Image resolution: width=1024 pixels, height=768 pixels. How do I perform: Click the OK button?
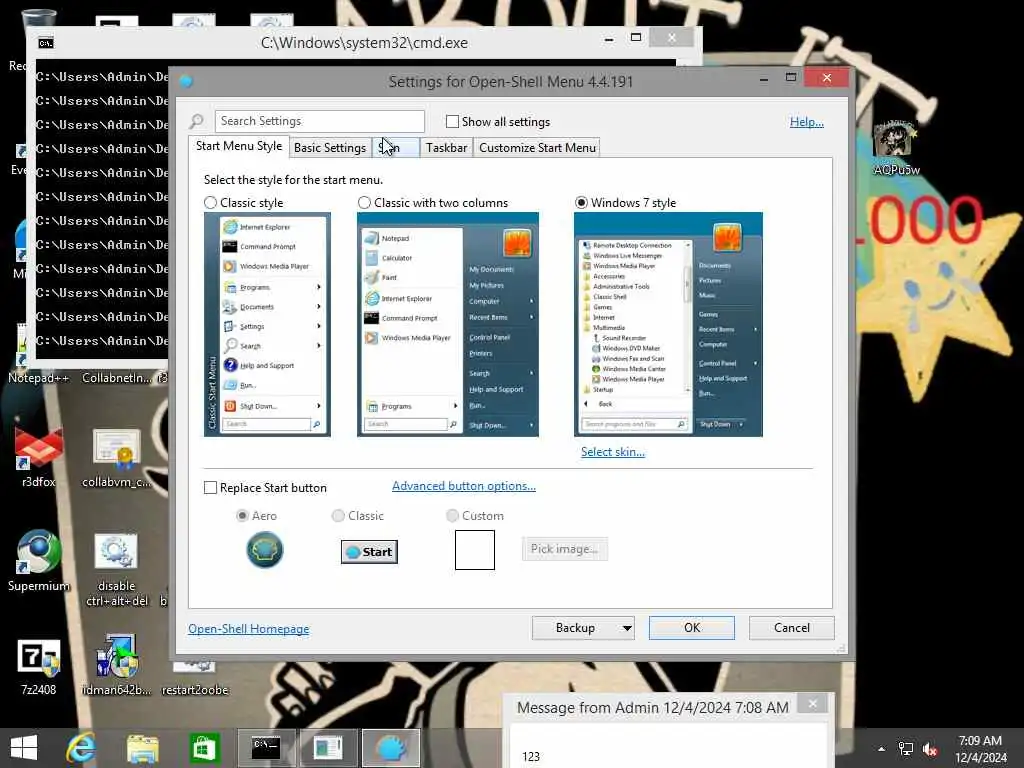692,628
